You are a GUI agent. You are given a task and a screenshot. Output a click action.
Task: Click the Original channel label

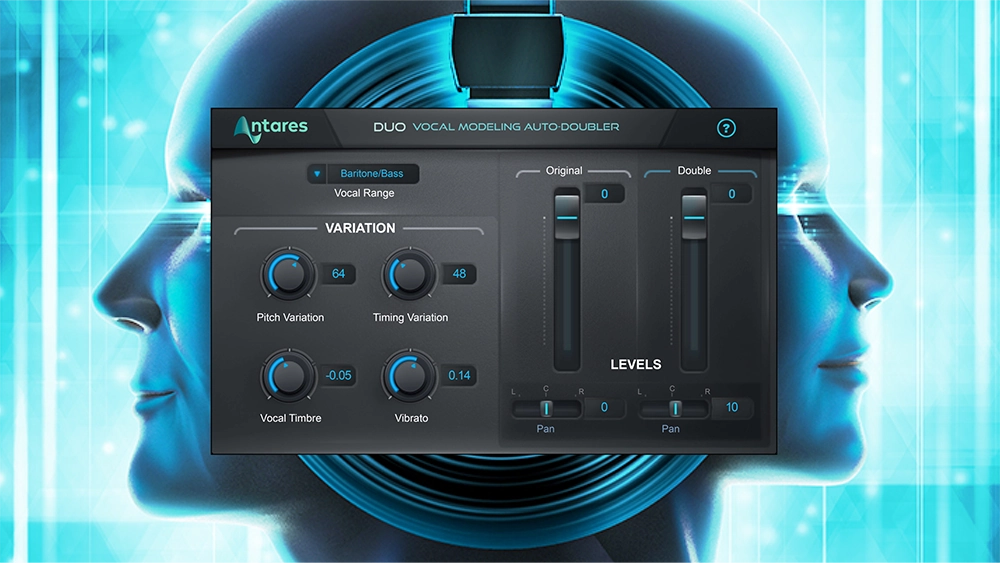[x=564, y=171]
